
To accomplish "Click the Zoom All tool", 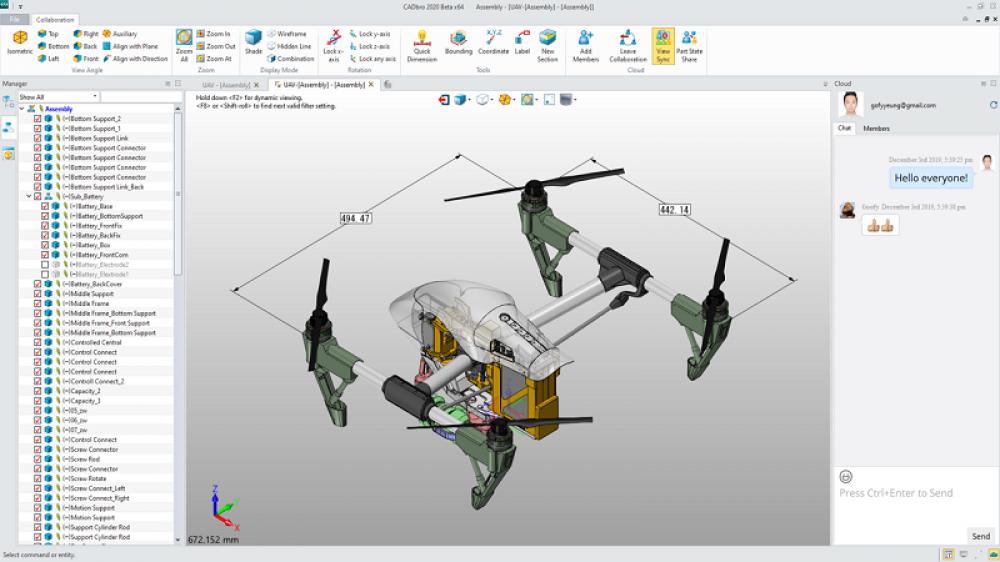I will pyautogui.click(x=184, y=45).
